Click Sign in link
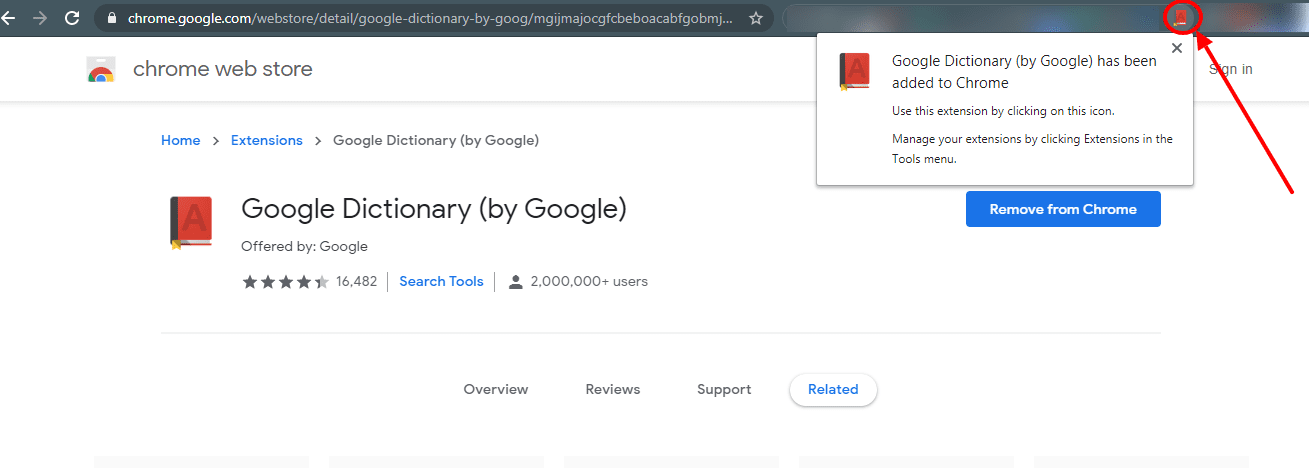Screen dimensions: 1309x468 pos(1230,69)
